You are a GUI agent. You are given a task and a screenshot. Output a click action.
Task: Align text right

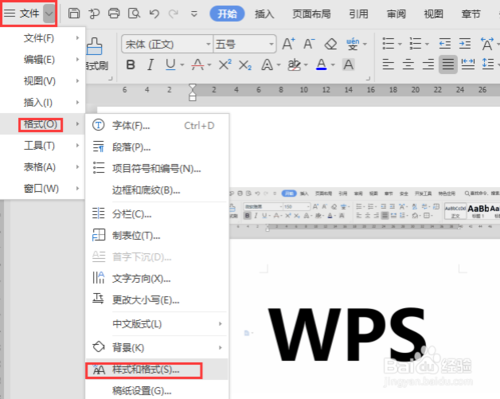pos(428,64)
